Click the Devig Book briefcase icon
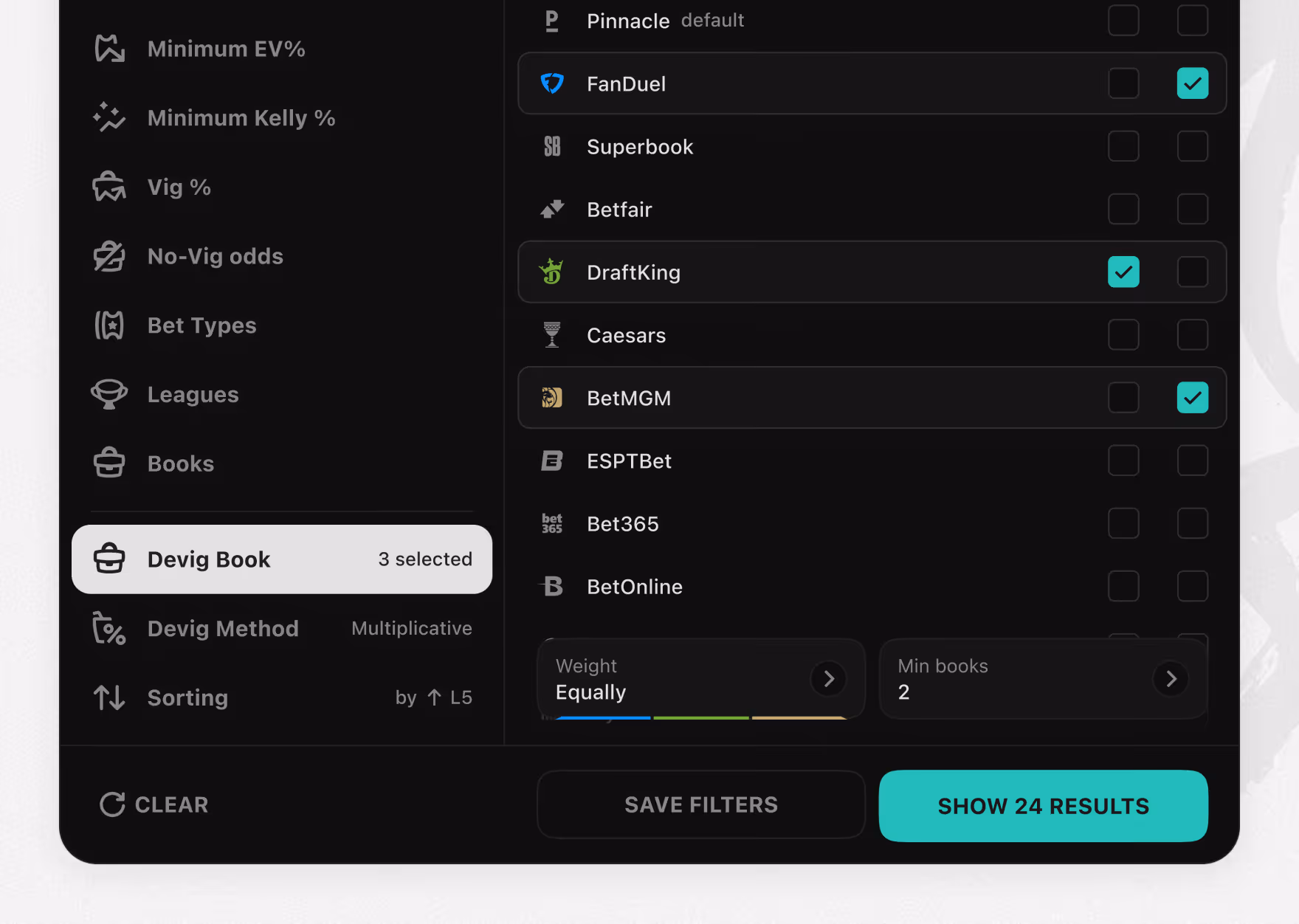This screenshot has width=1299, height=924. click(109, 559)
